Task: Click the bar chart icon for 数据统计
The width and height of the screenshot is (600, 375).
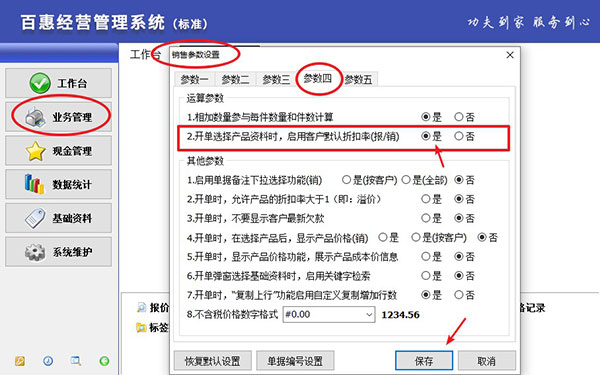Action: tap(34, 184)
